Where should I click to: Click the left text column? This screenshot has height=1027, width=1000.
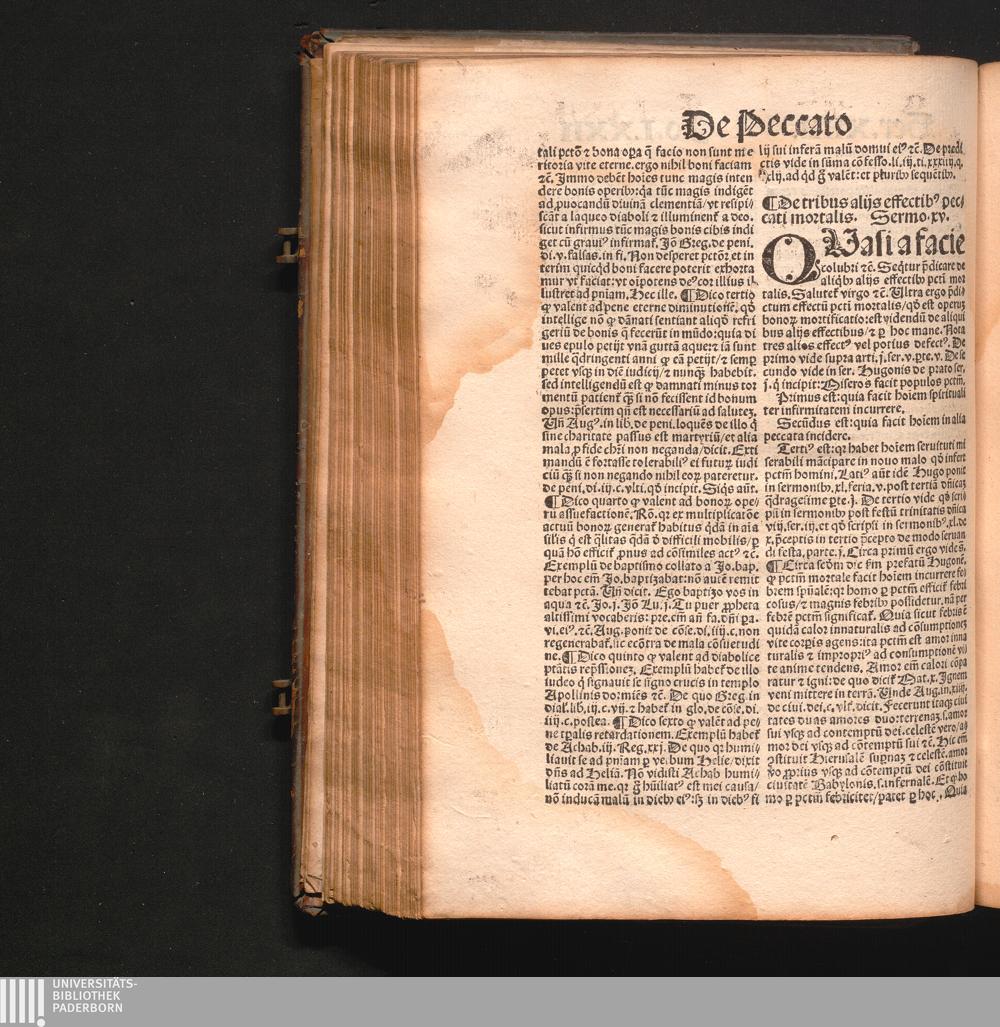click(644, 470)
